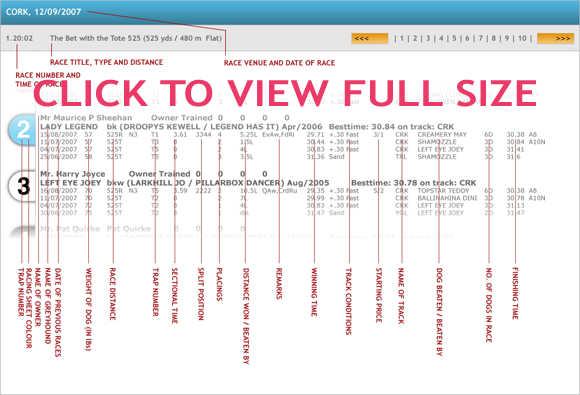Click the blue trap 2 badge
Viewport: 580px width, 395px height.
(23, 129)
